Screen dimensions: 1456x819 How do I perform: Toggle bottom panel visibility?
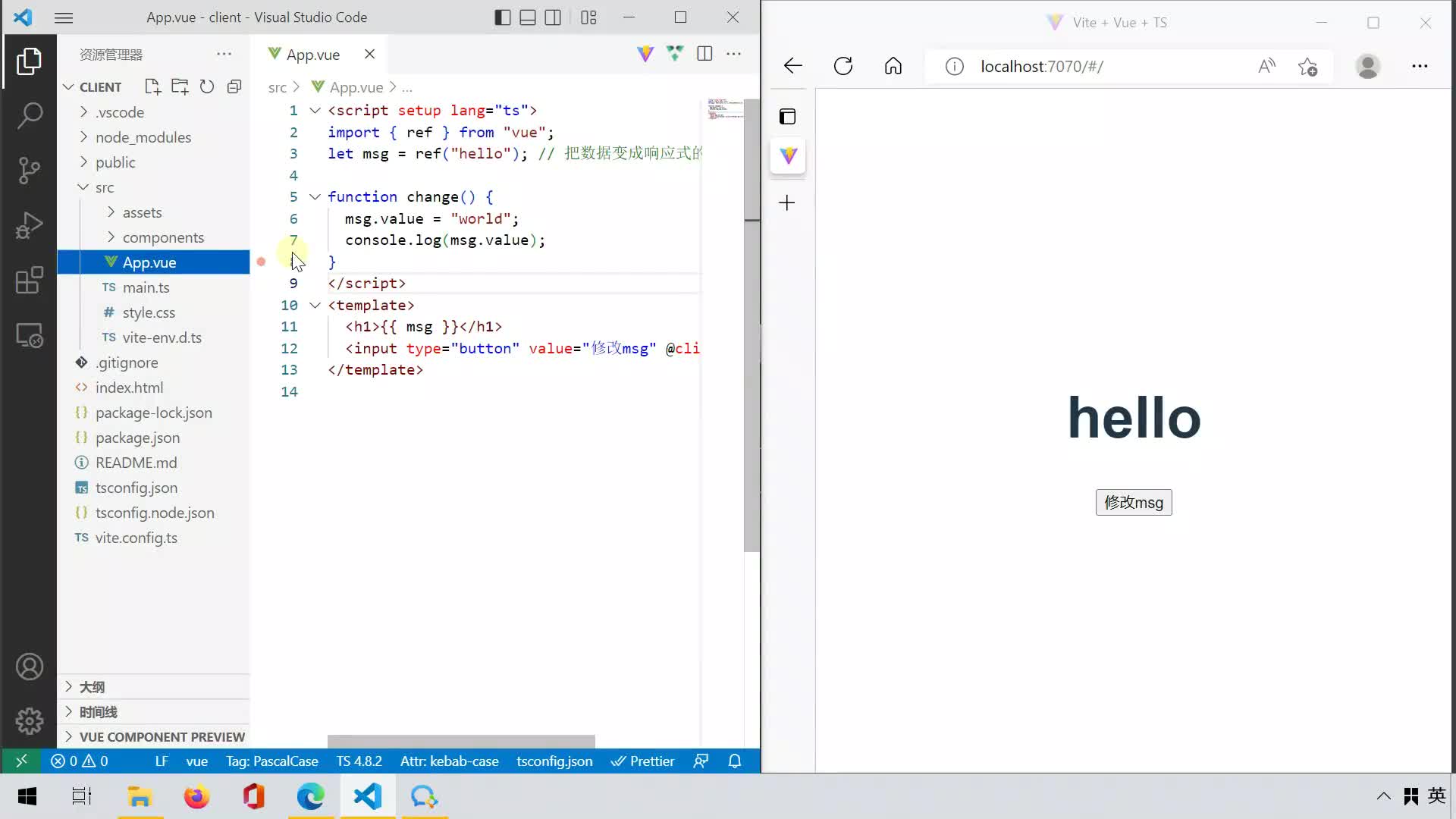pos(528,17)
